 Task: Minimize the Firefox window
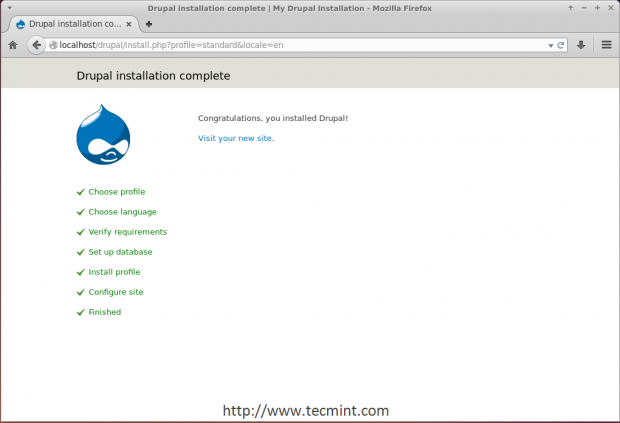click(x=584, y=8)
